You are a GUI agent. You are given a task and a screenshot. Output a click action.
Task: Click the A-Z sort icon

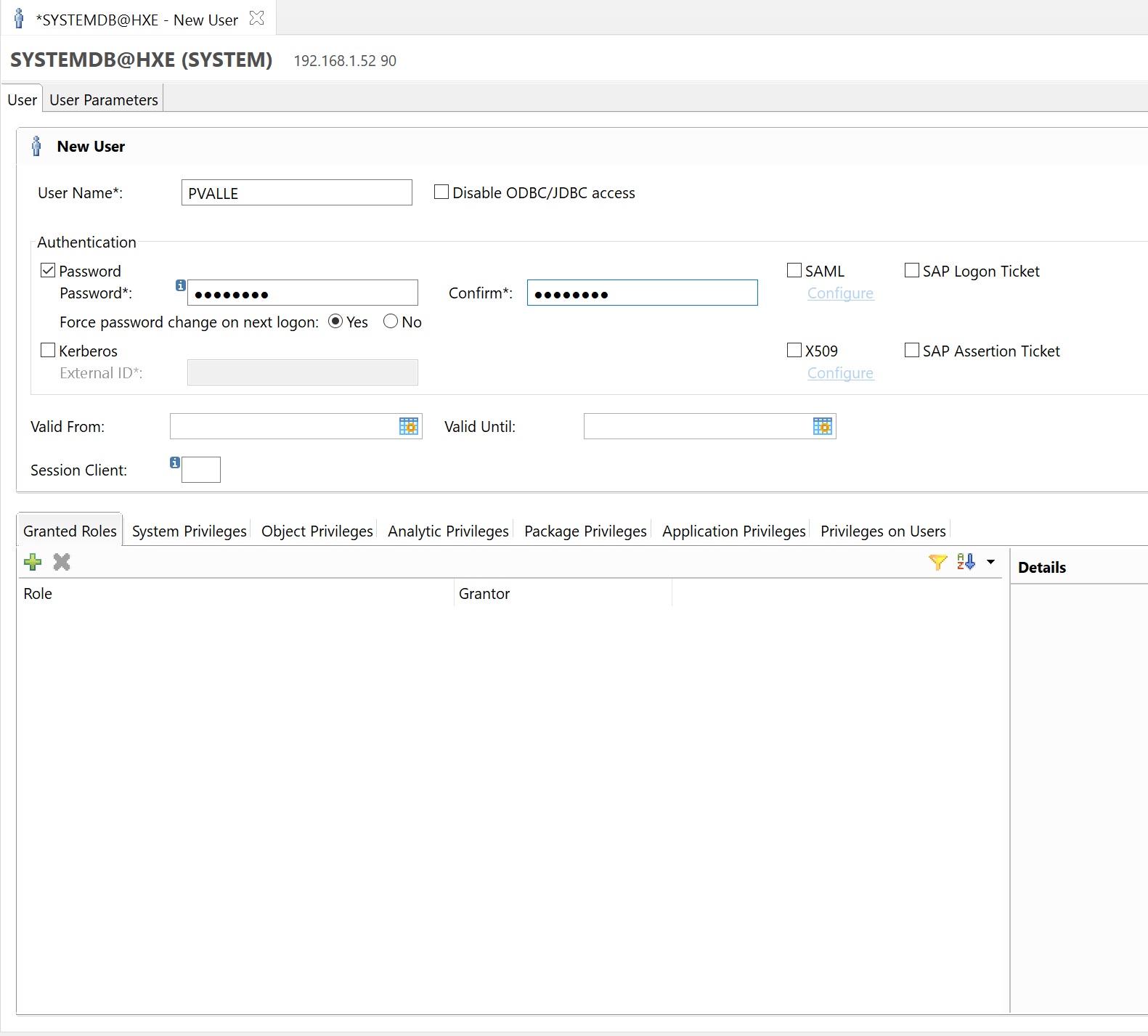(x=966, y=562)
